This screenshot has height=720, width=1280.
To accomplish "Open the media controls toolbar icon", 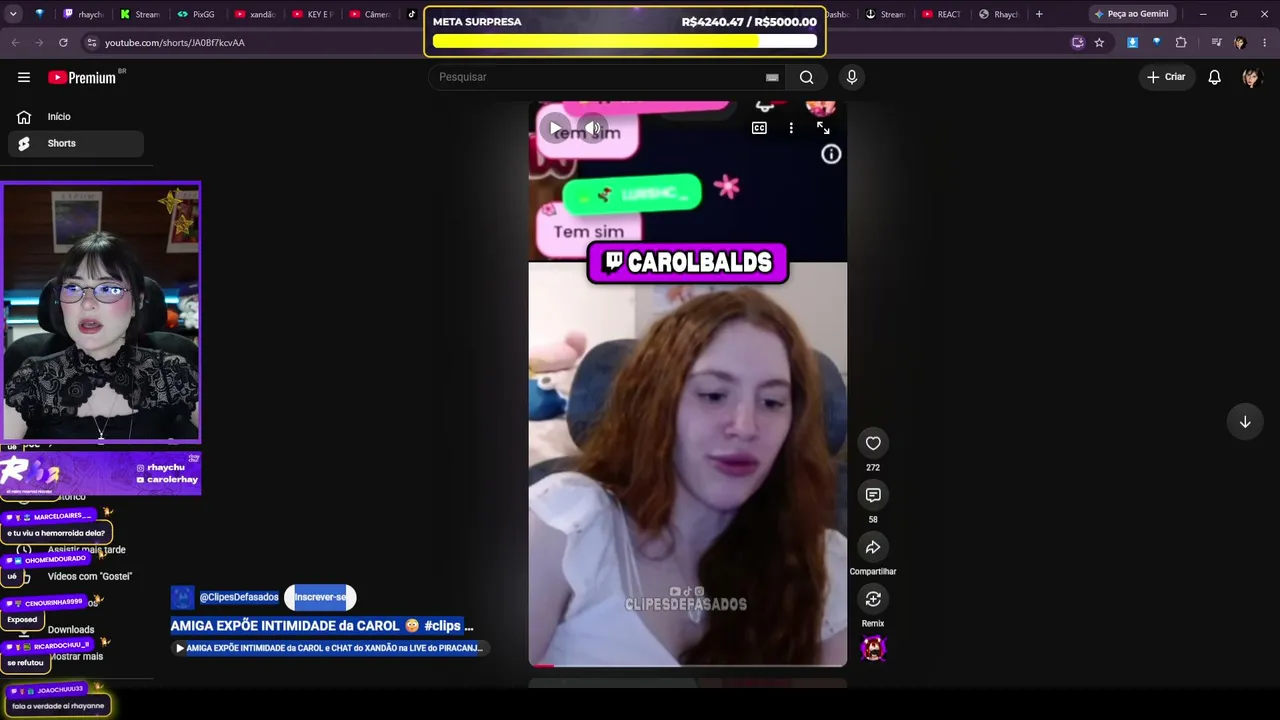I will 1216,43.
